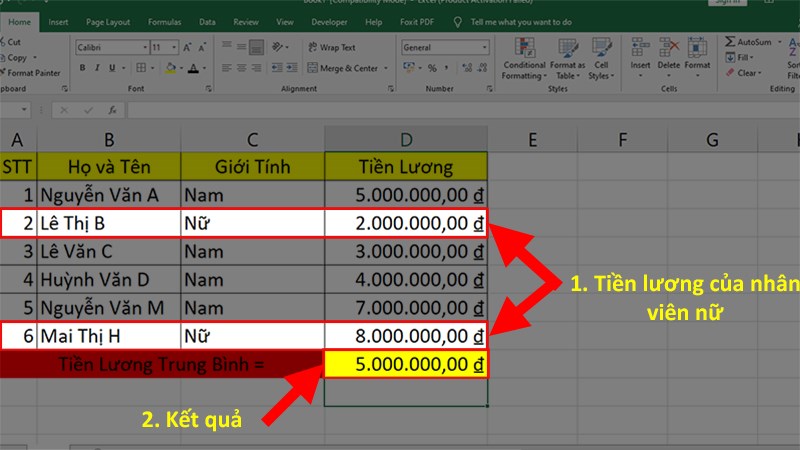Select cell containing Lê Thị B

[109, 223]
